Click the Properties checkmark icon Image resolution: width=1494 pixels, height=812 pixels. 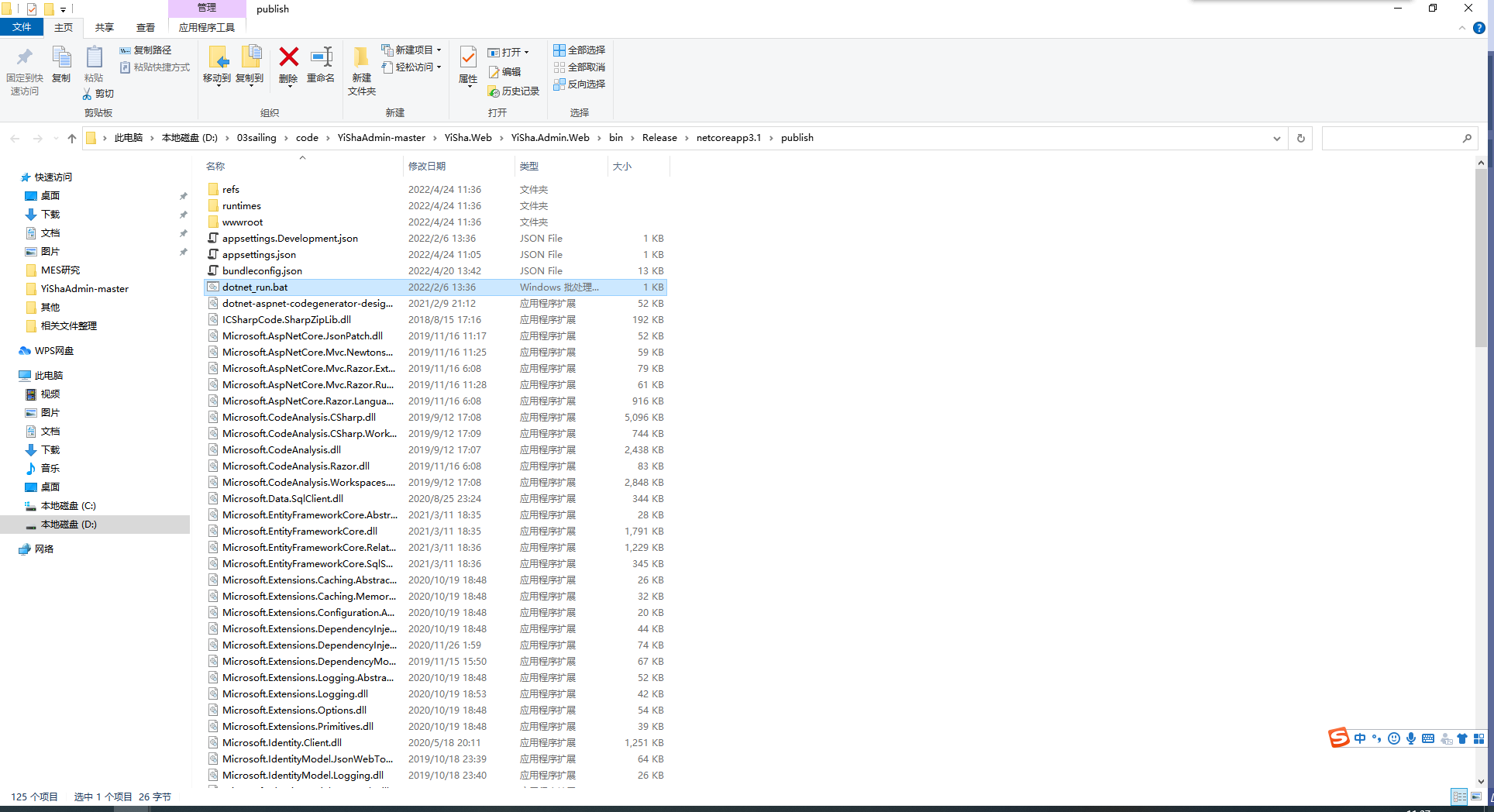(468, 57)
